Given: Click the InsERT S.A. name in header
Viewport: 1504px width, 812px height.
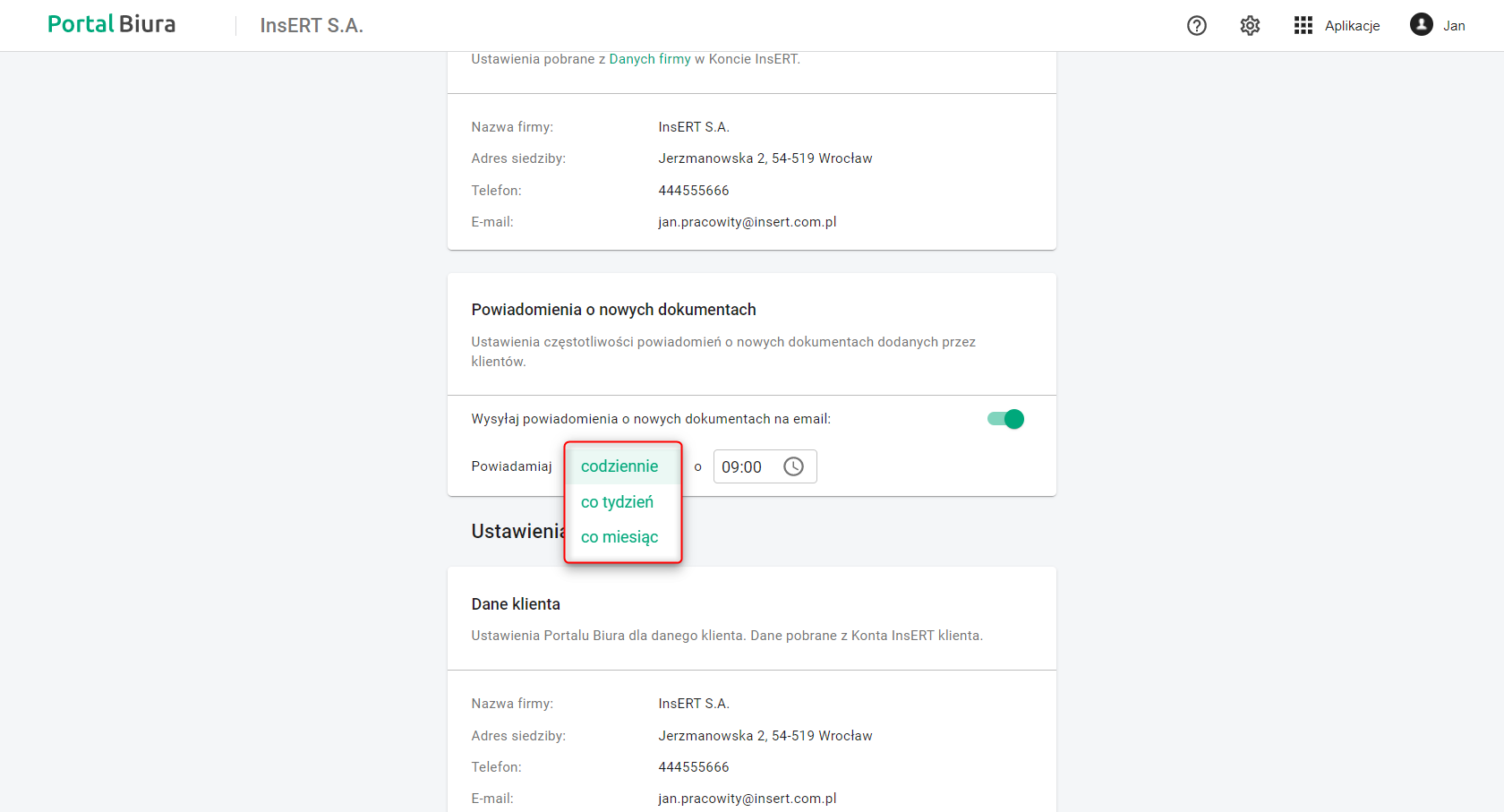Looking at the screenshot, I should point(312,26).
